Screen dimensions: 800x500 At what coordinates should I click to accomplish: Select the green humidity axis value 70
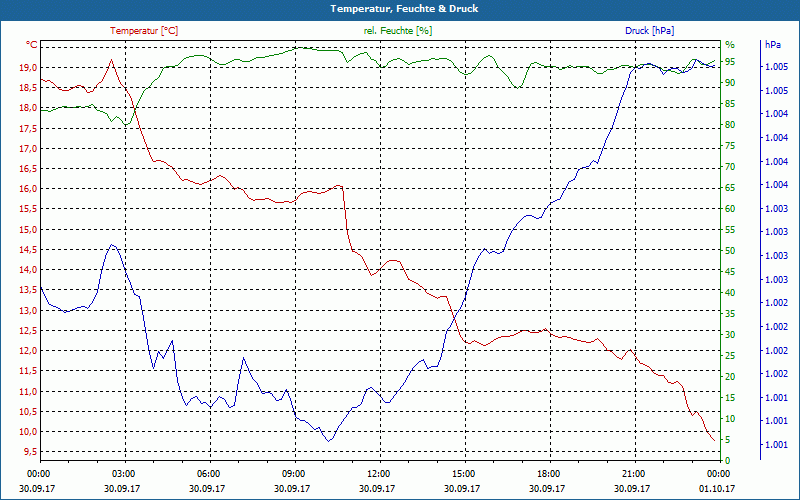pyautogui.click(x=730, y=167)
